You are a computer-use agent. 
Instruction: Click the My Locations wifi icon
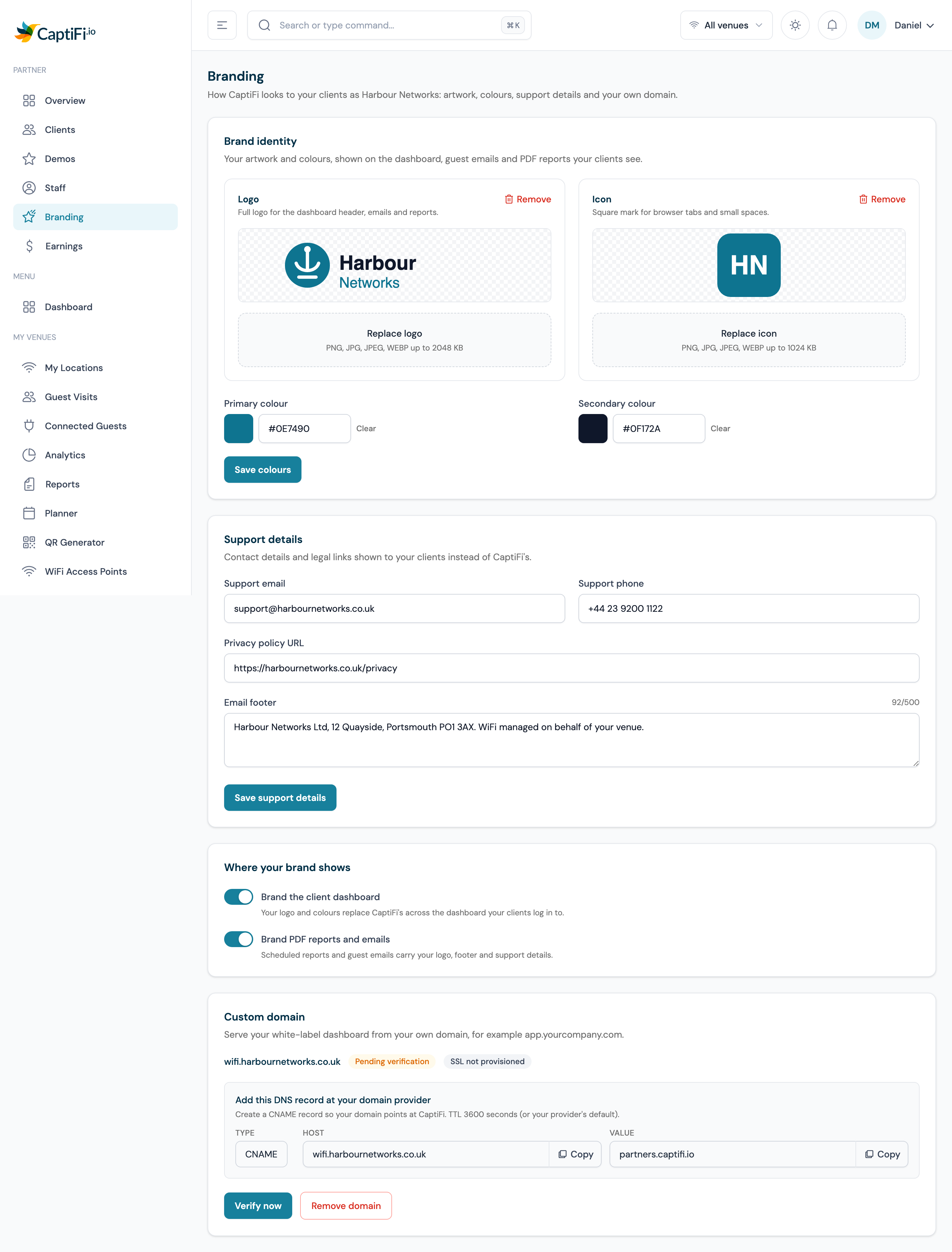pos(29,368)
